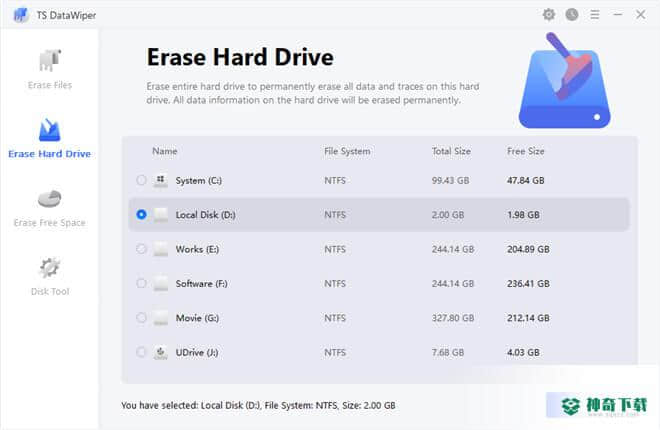Screen dimensions: 660x430
Task: Click the File System column header
Action: pos(347,151)
